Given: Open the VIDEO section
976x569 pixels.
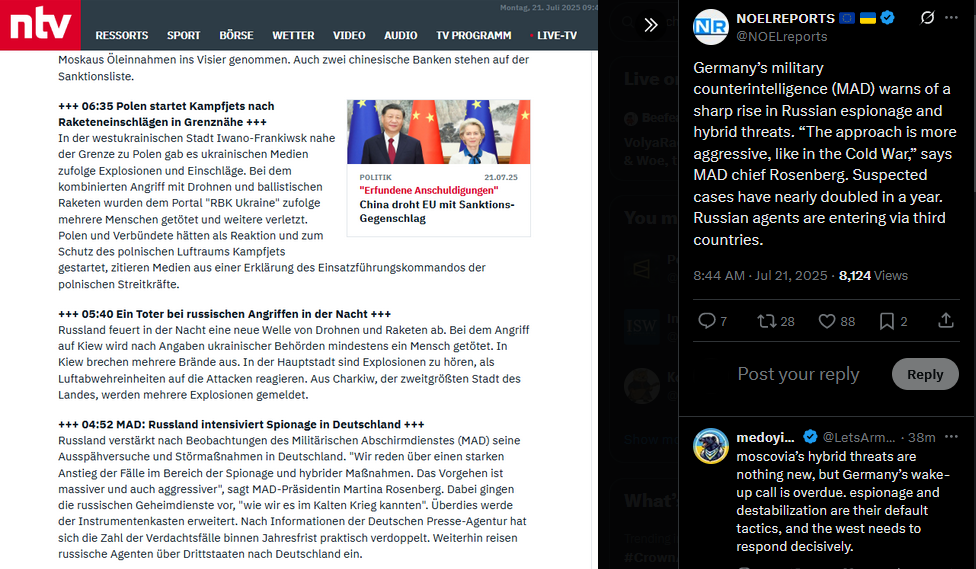Looking at the screenshot, I should click(349, 35).
